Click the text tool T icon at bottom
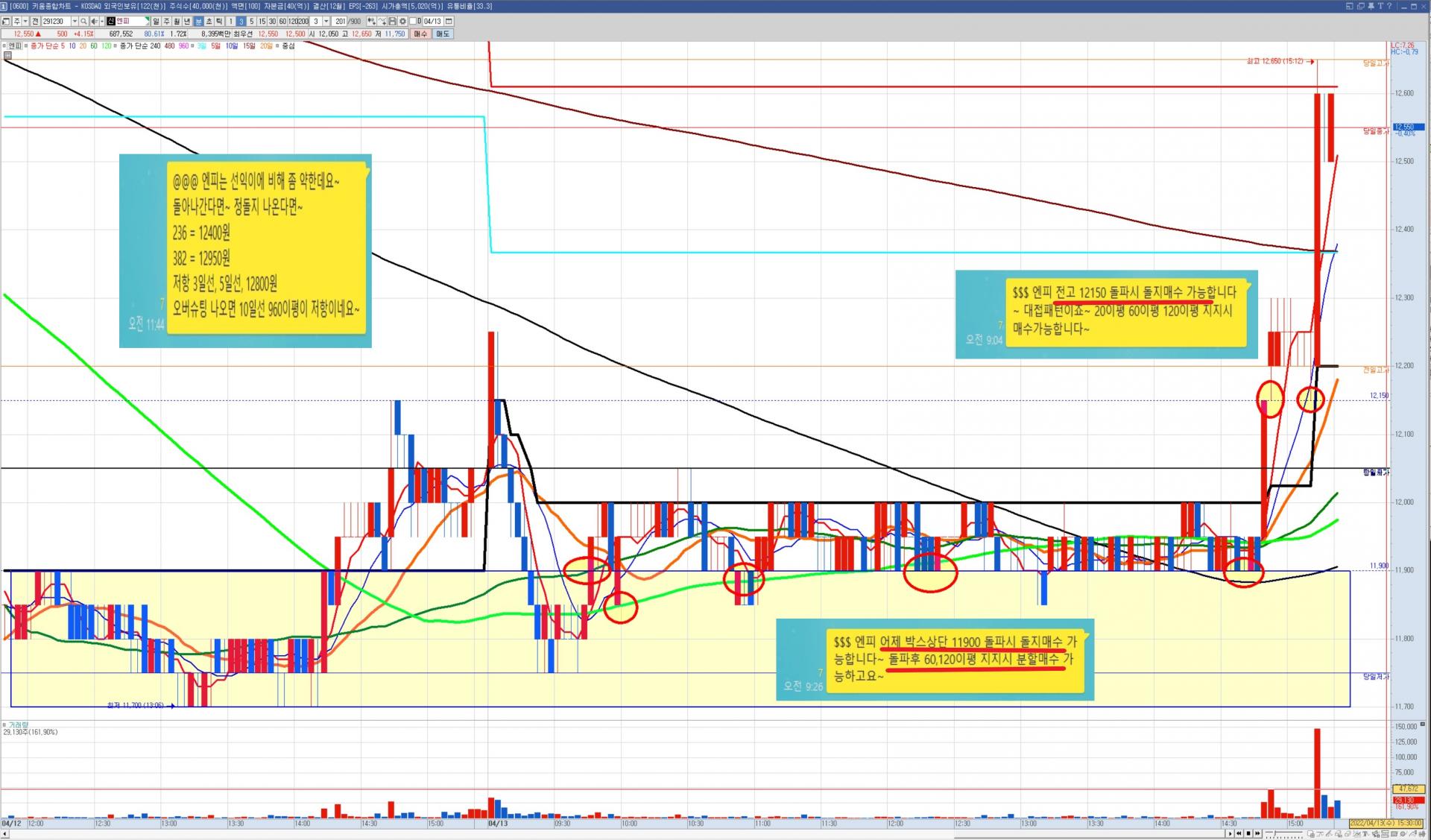The width and height of the screenshot is (1431, 840). click(x=1365, y=833)
